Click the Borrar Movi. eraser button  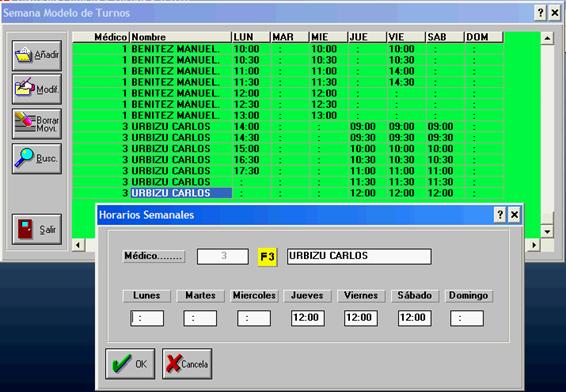click(x=37, y=124)
